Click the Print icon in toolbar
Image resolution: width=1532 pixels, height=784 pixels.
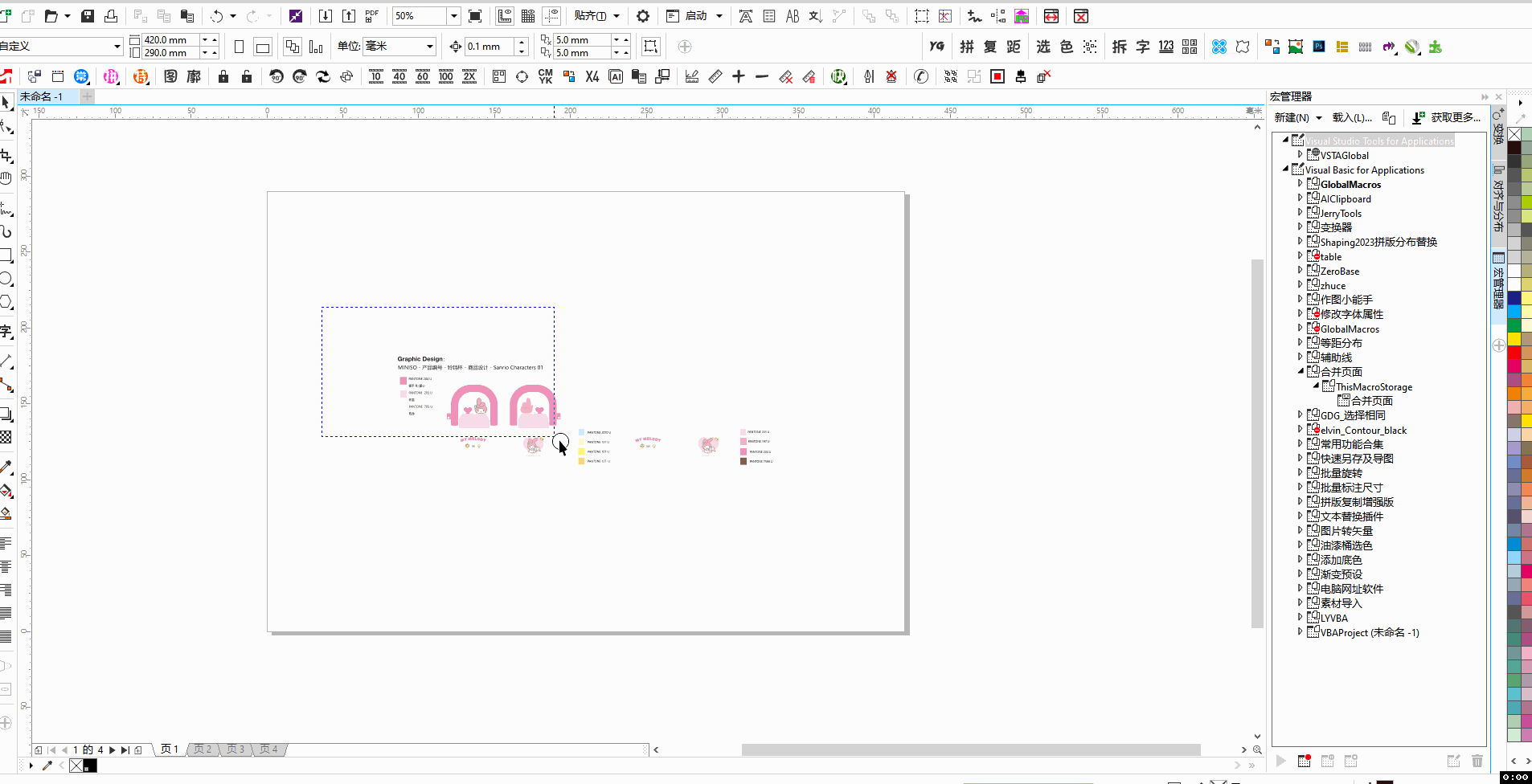tap(111, 16)
